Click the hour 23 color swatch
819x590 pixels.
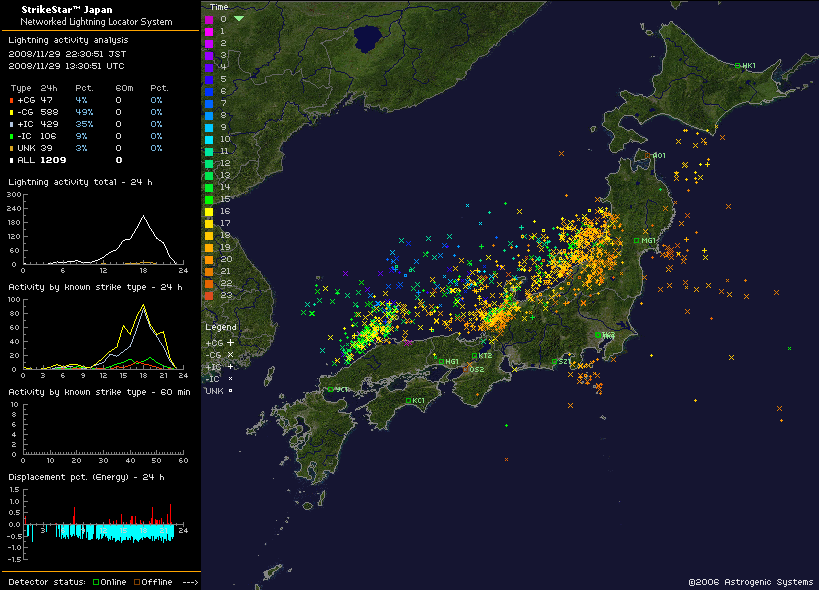(x=209, y=296)
